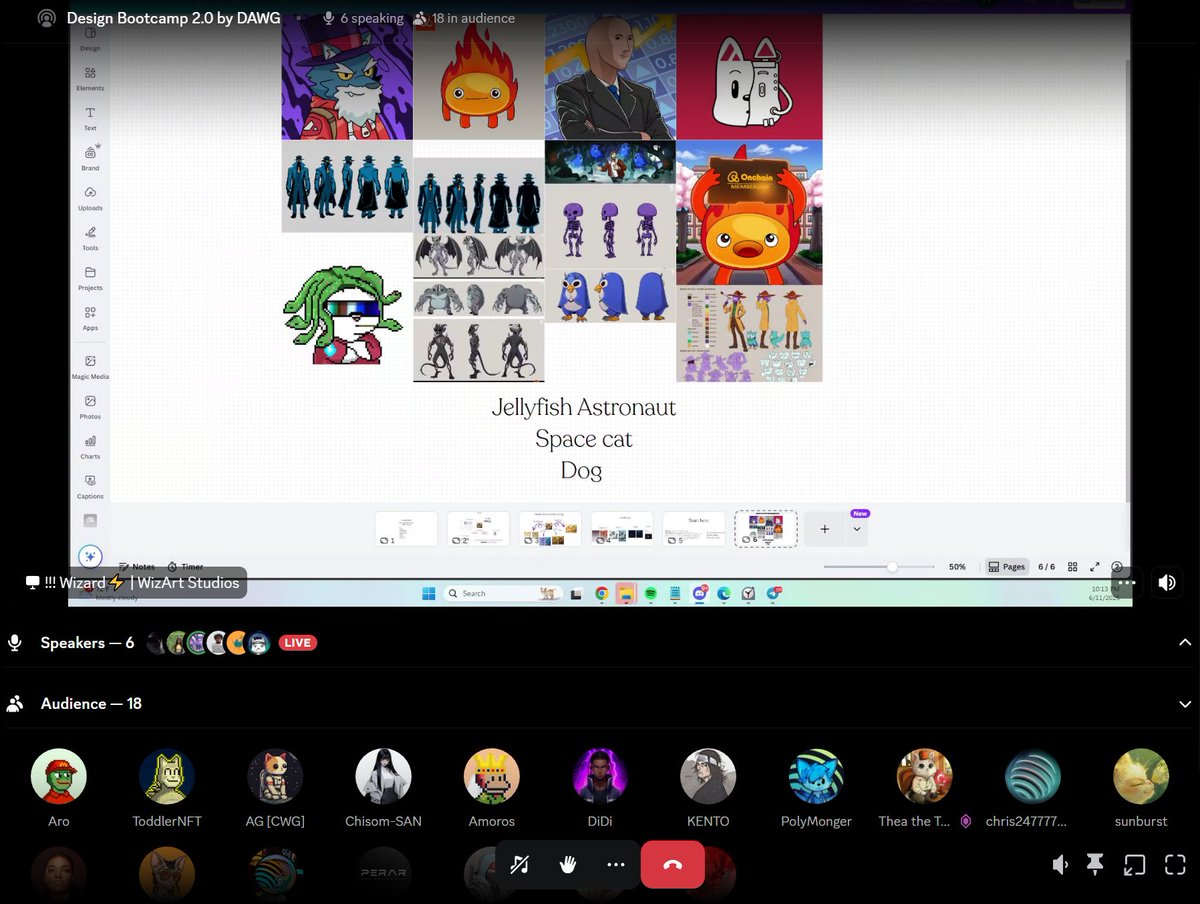Enter Canva fullscreen present mode icon
Screen dimensions: 1200x904
click(x=1095, y=567)
